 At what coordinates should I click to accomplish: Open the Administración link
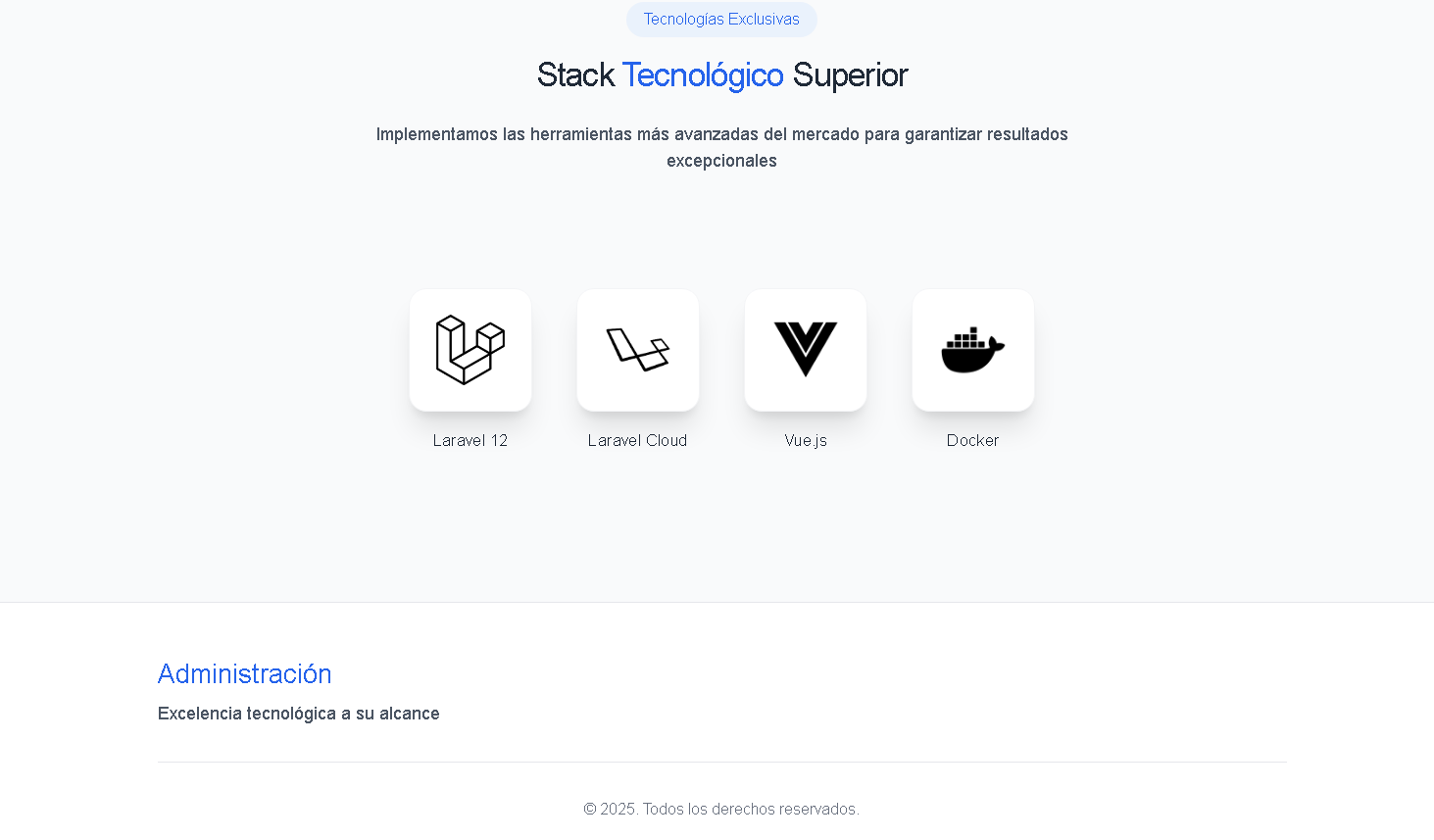click(244, 674)
